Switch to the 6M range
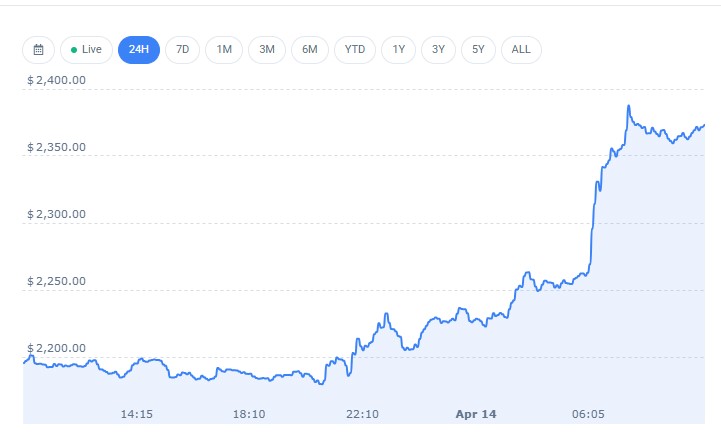721x433 pixels. click(310, 49)
